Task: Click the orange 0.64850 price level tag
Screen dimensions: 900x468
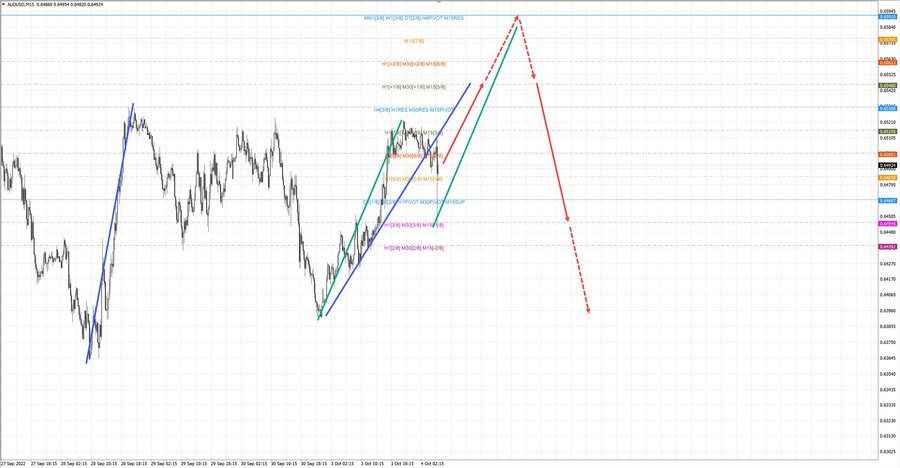Action: pyautogui.click(x=888, y=177)
